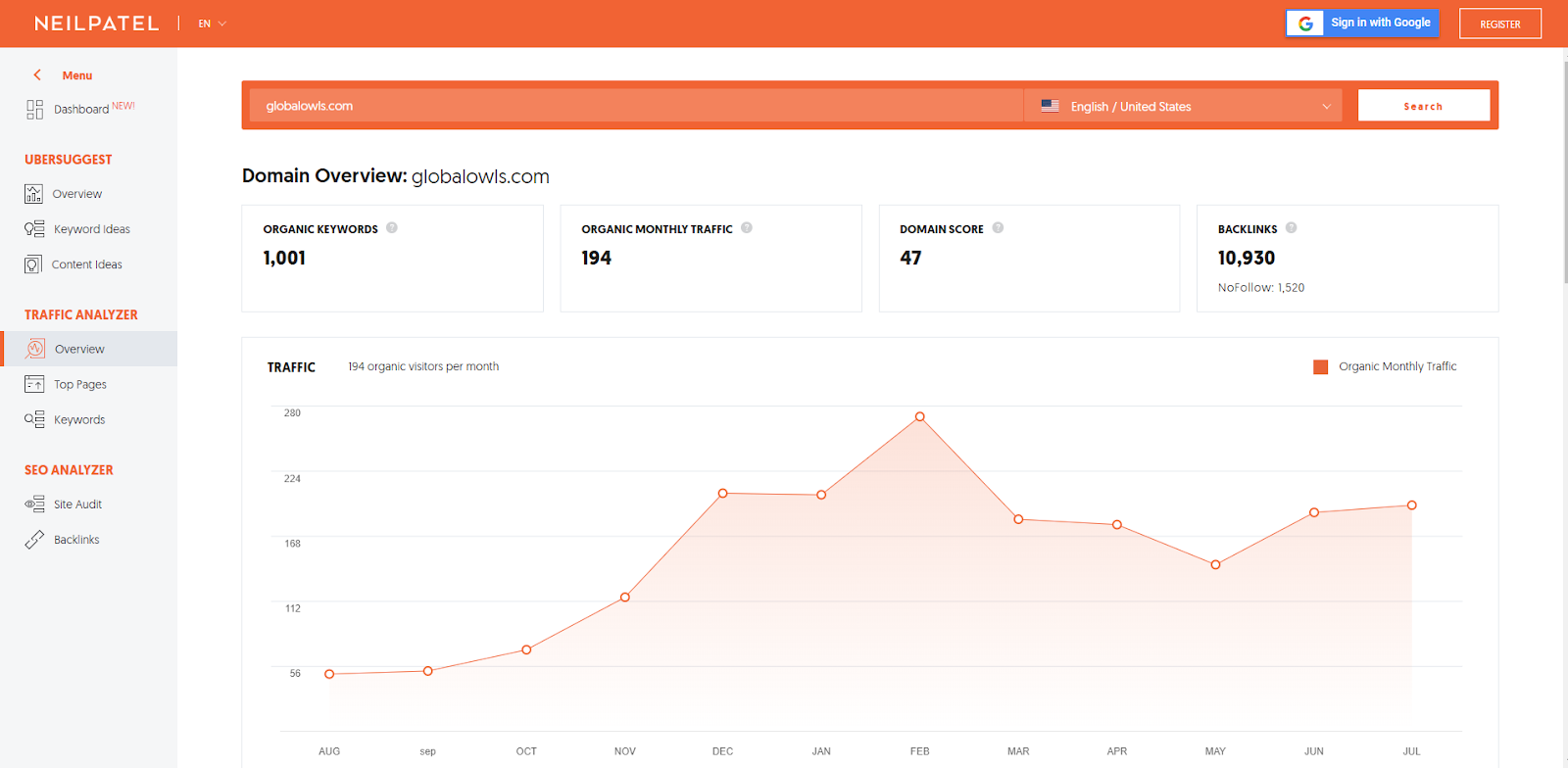Click the Ubersuggest Overview chart icon
Viewport: 1568px width, 768px height.
[34, 194]
